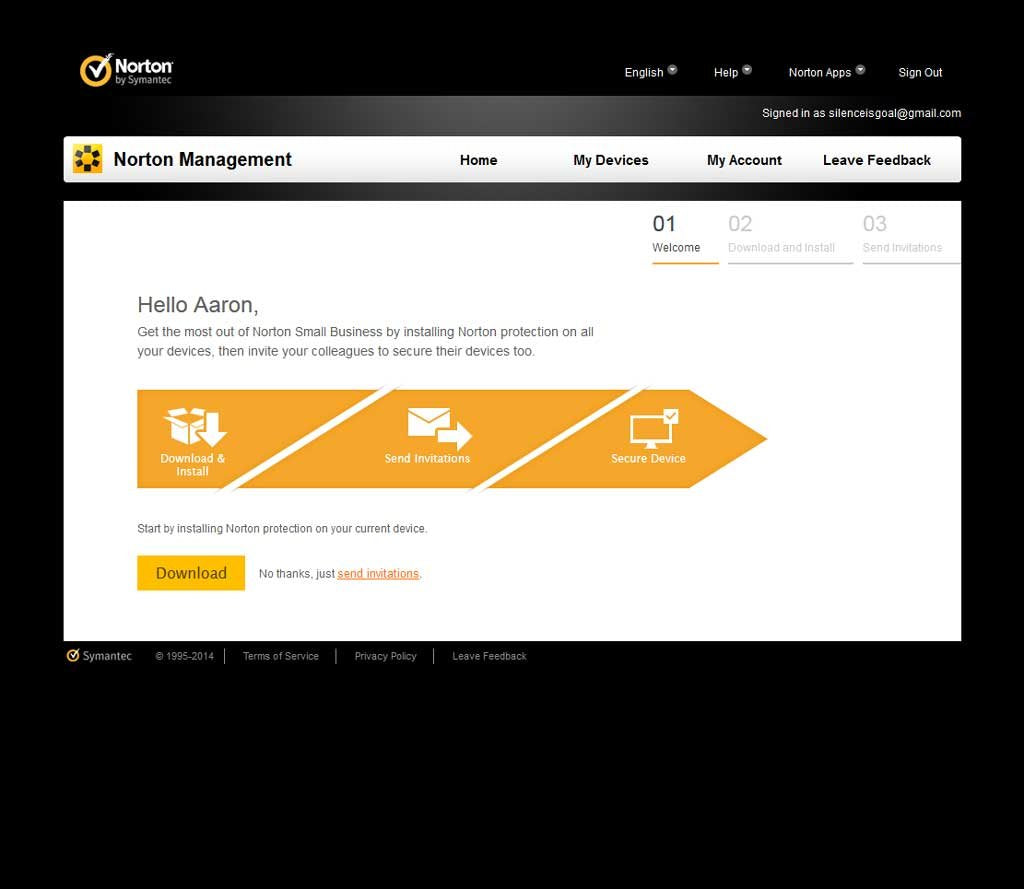Click the Send Invitations envelope icon
The width and height of the screenshot is (1024, 889).
(438, 428)
